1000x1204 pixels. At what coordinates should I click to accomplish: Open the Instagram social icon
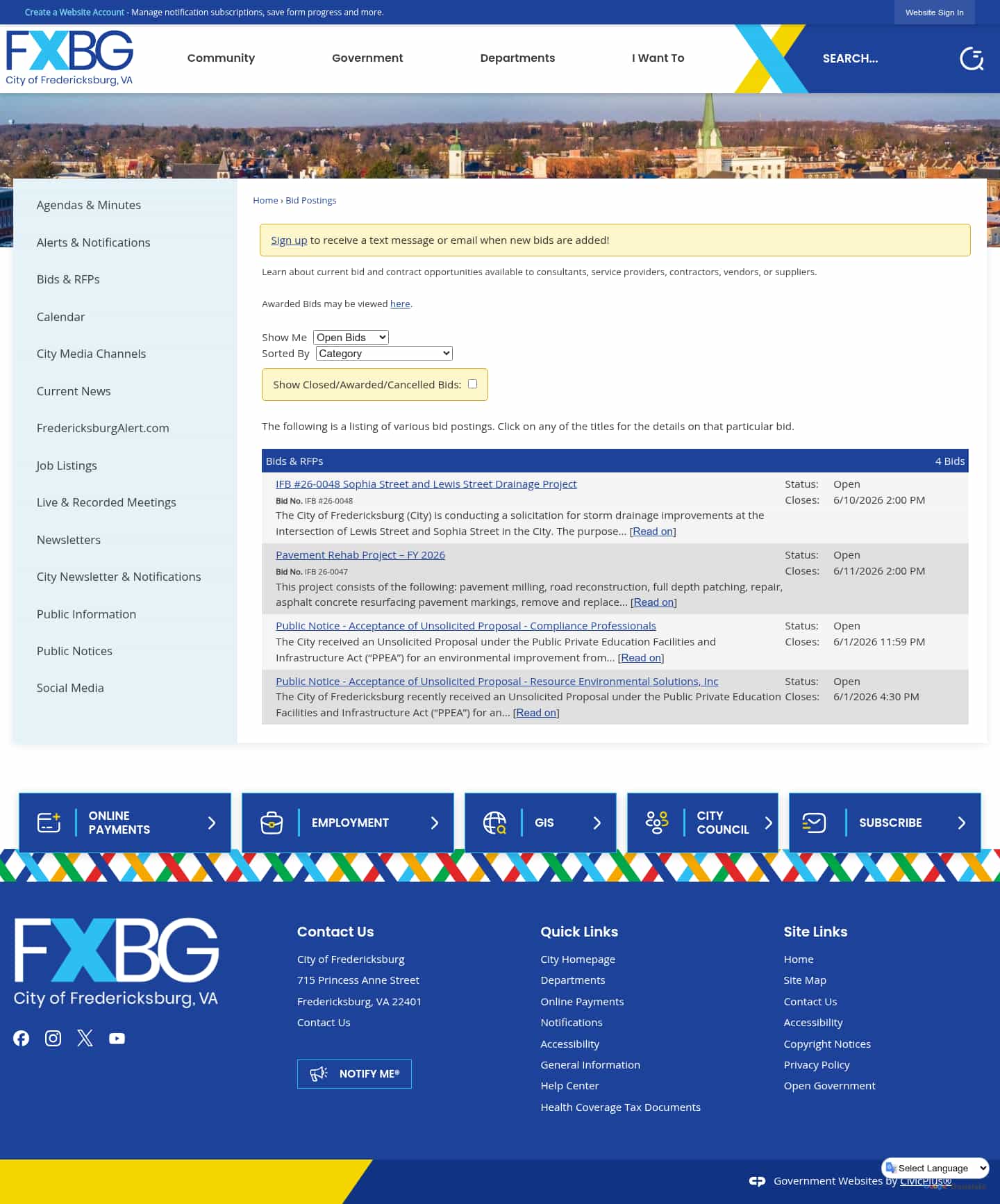53,1038
